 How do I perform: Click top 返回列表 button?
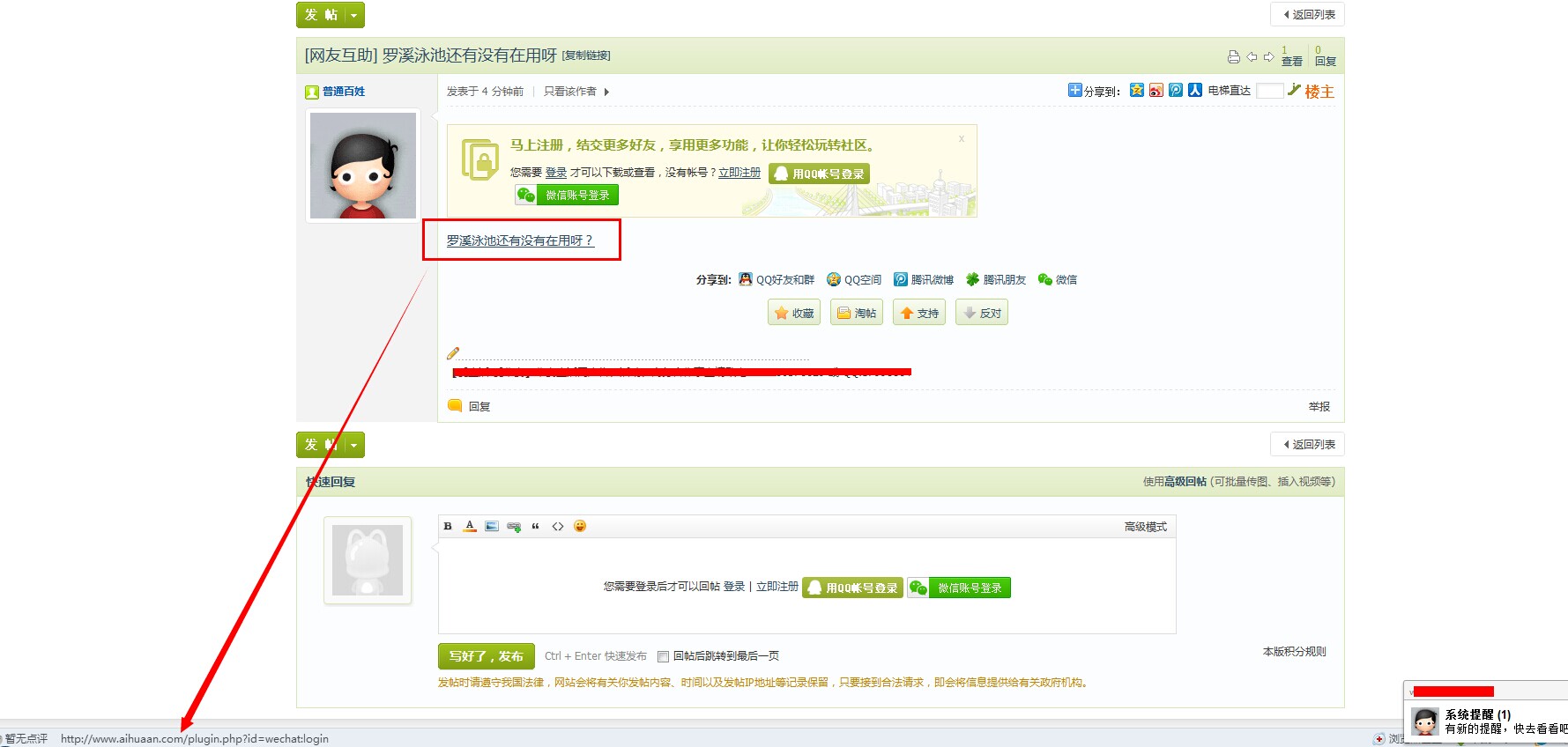click(x=1308, y=15)
